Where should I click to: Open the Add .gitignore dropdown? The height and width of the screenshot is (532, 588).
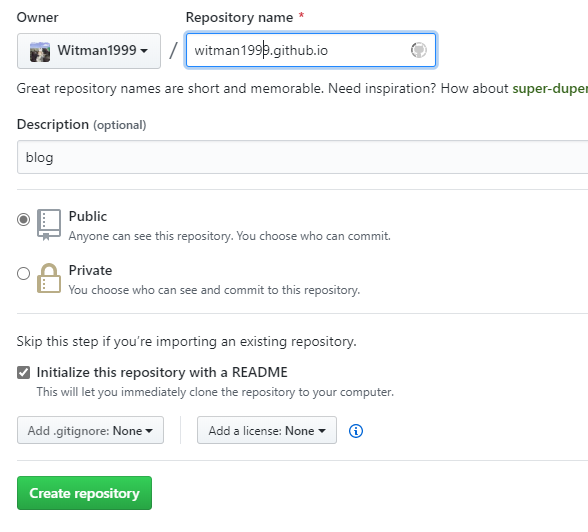[x=90, y=430]
